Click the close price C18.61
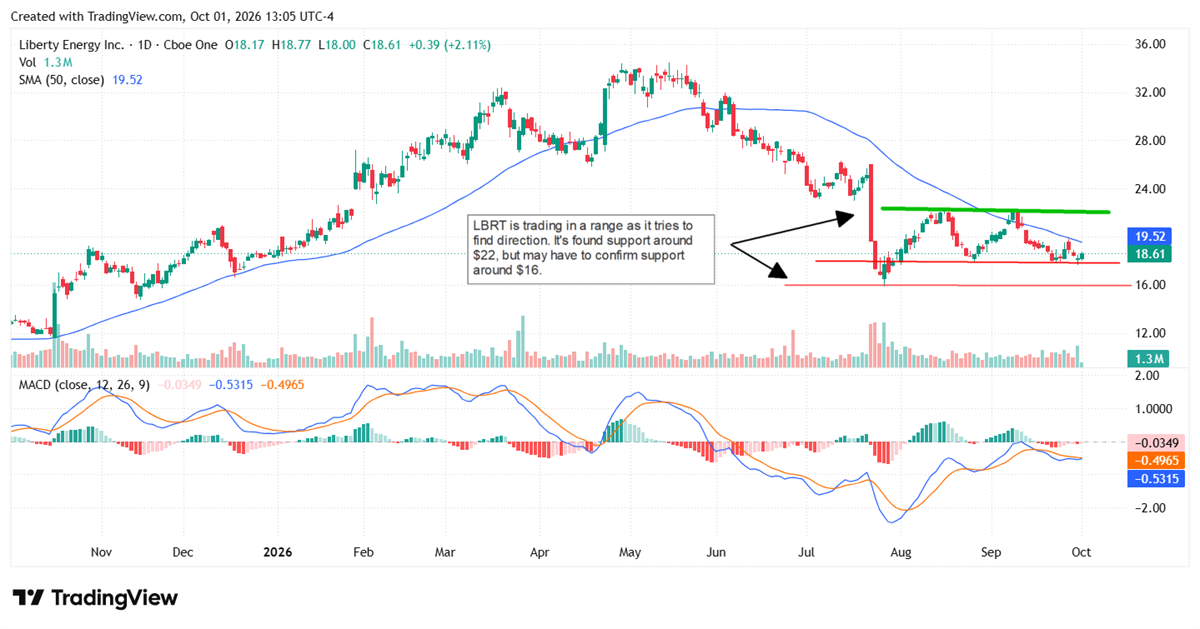Image resolution: width=1200 pixels, height=629 pixels. [x=381, y=45]
